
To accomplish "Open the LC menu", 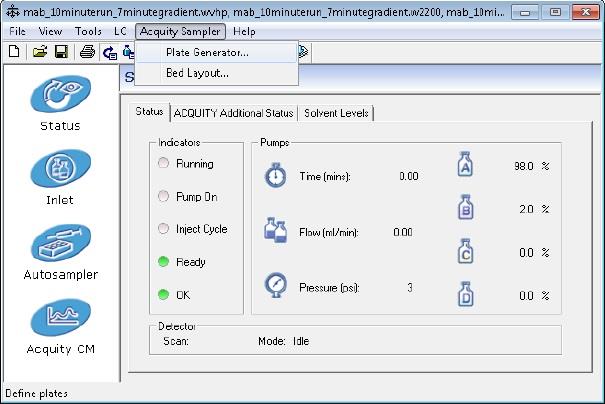I will (120, 31).
